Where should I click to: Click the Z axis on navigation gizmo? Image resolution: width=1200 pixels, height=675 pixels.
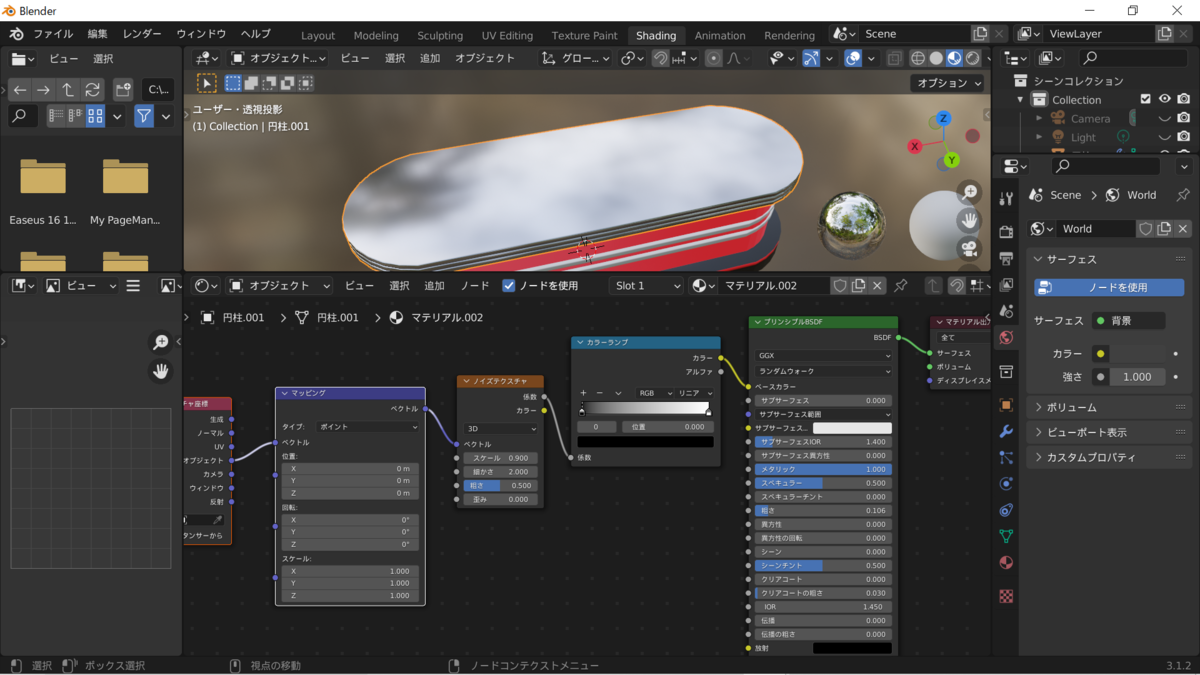point(943,119)
